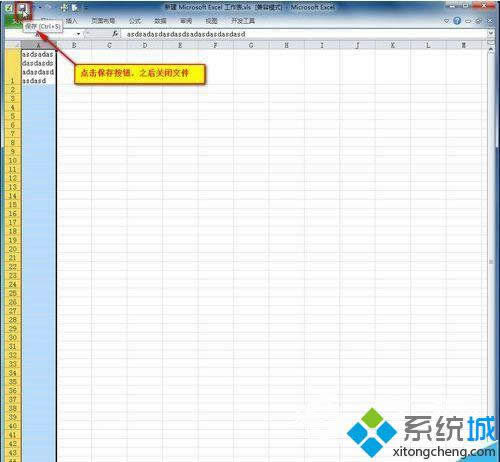The width and height of the screenshot is (500, 462).
Task: Close the workbook window with ribbon X
Action: tap(490, 21)
